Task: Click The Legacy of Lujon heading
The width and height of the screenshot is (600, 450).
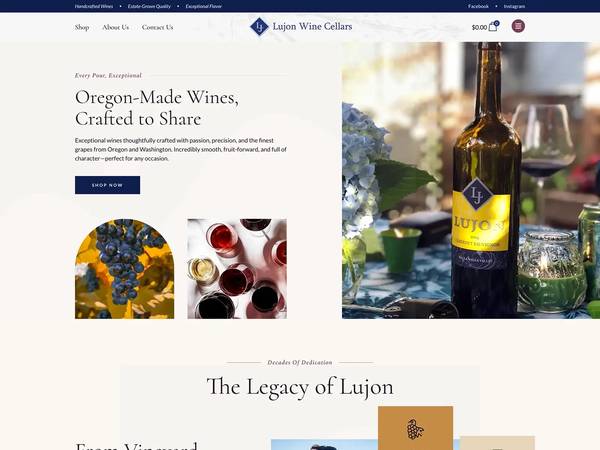Action: pos(300,387)
